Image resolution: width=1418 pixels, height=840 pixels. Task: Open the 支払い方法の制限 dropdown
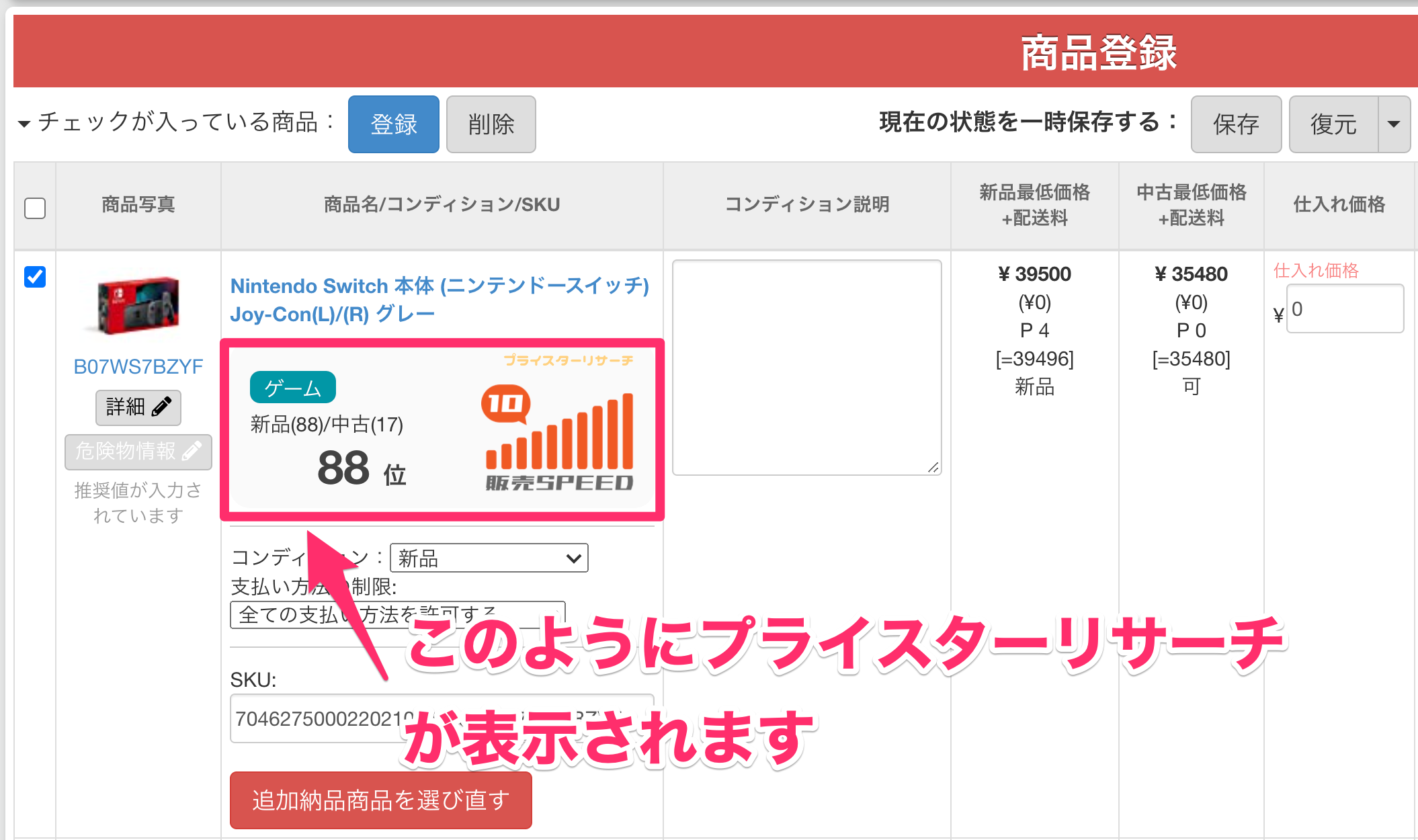(397, 614)
